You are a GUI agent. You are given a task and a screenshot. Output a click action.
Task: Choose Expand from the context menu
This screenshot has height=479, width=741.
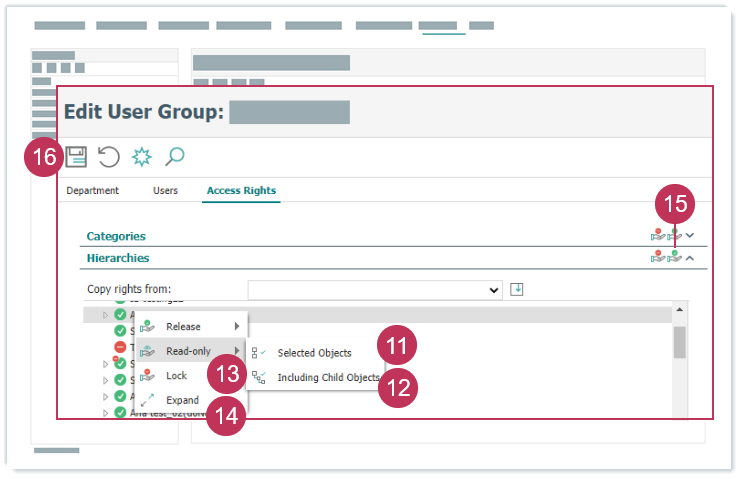182,400
